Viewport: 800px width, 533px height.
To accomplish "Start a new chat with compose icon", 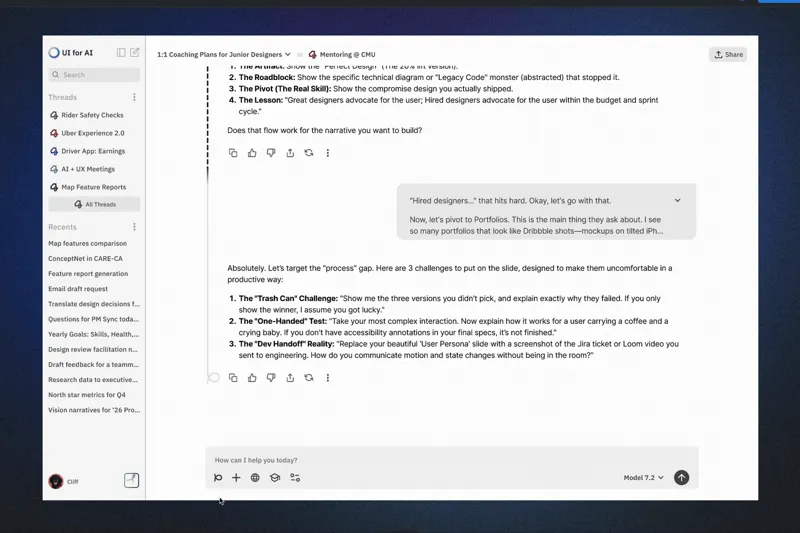I will point(135,52).
